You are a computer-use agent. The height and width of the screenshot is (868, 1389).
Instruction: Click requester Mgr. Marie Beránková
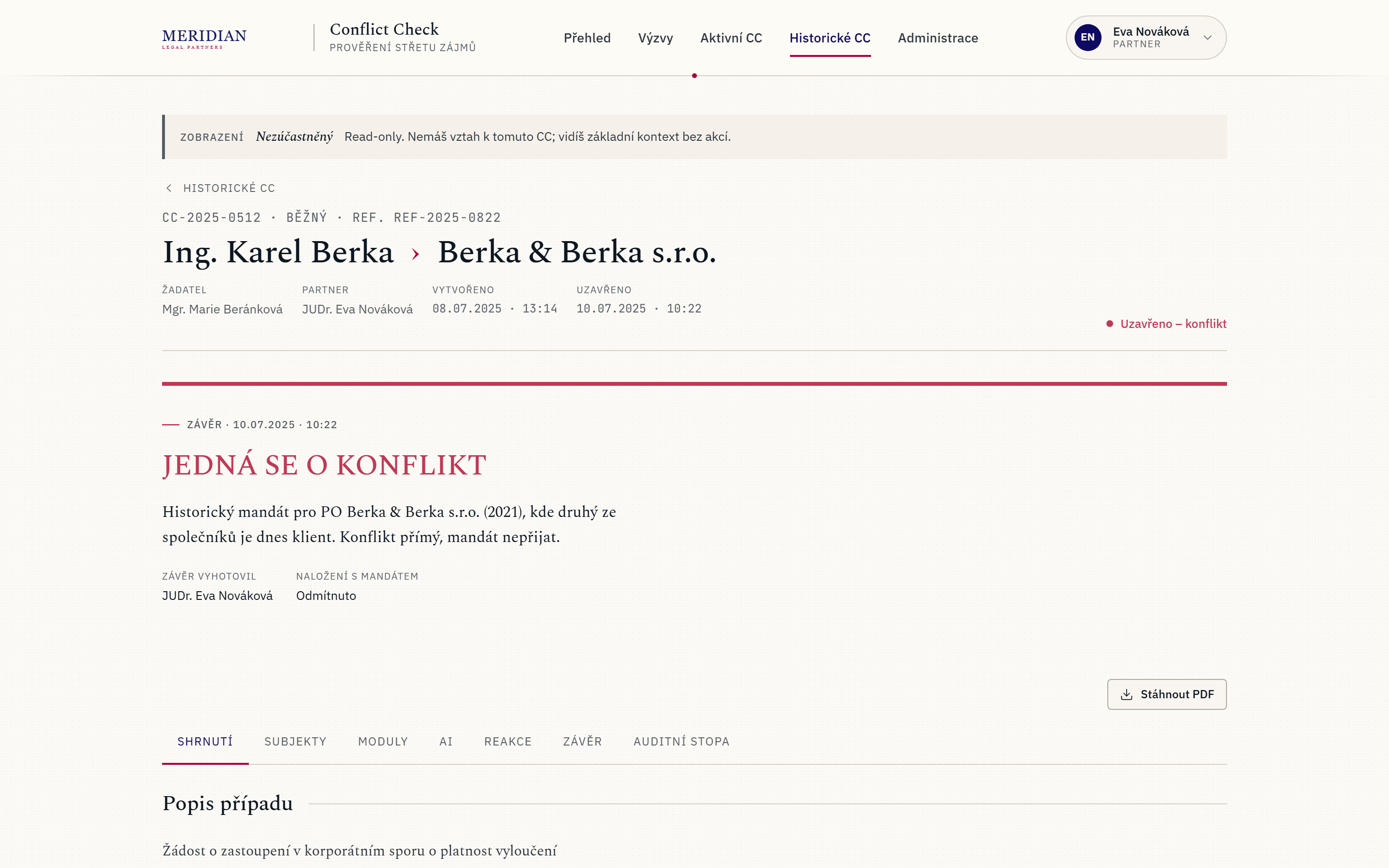click(222, 310)
